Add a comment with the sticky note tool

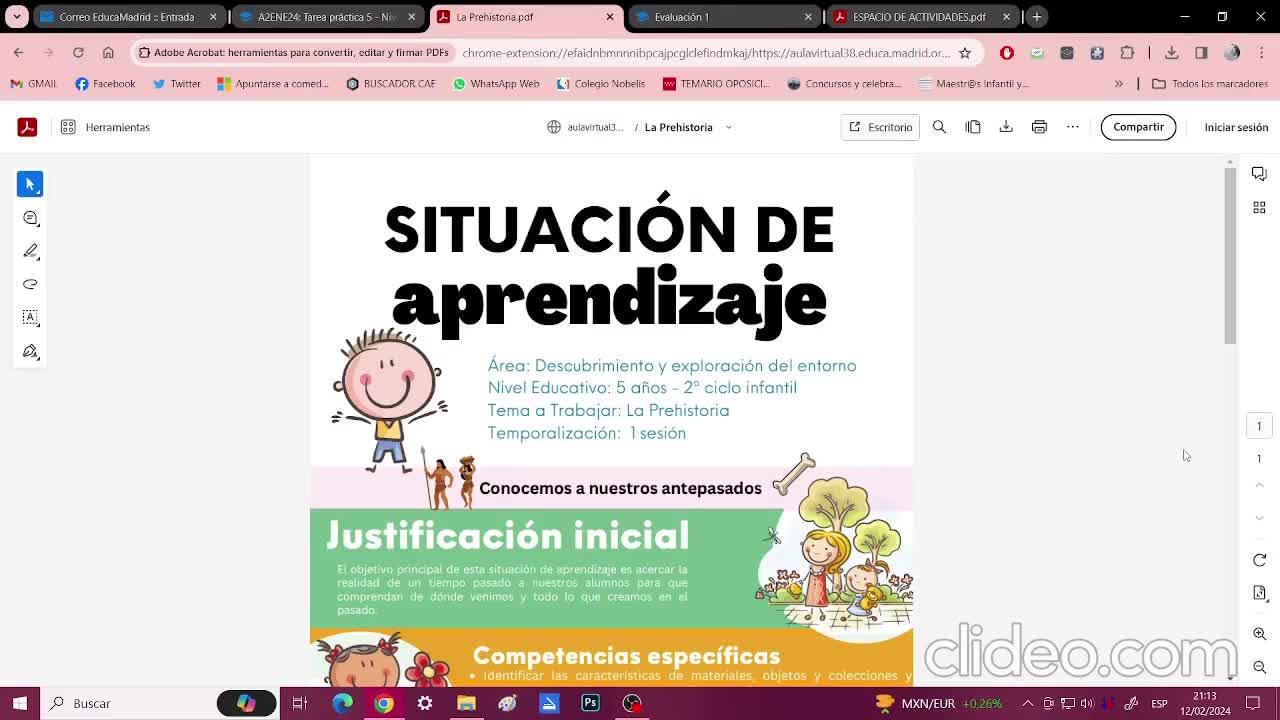[30, 218]
